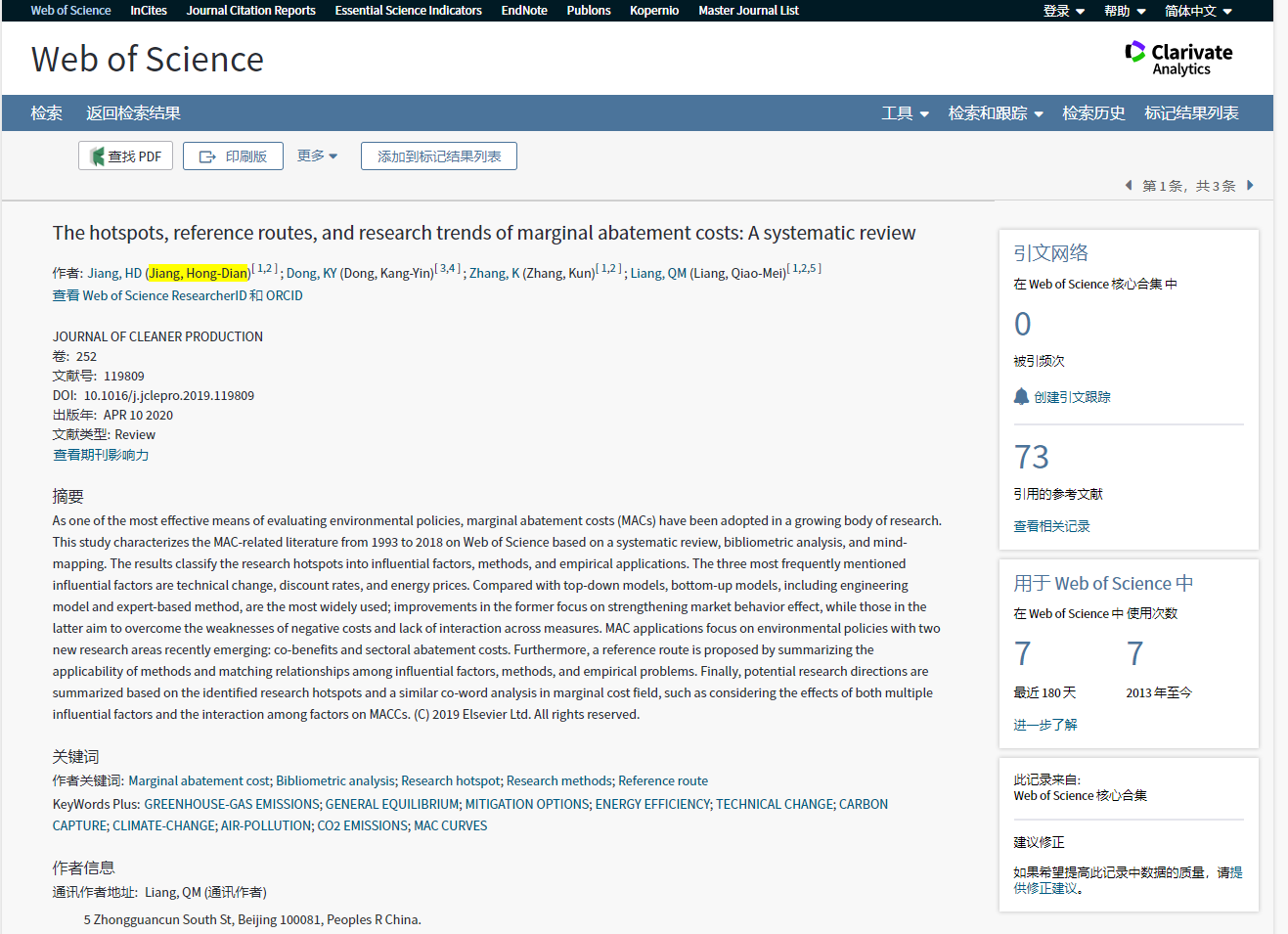Image resolution: width=1288 pixels, height=934 pixels.
Task: Open the print version button
Action: tap(233, 156)
